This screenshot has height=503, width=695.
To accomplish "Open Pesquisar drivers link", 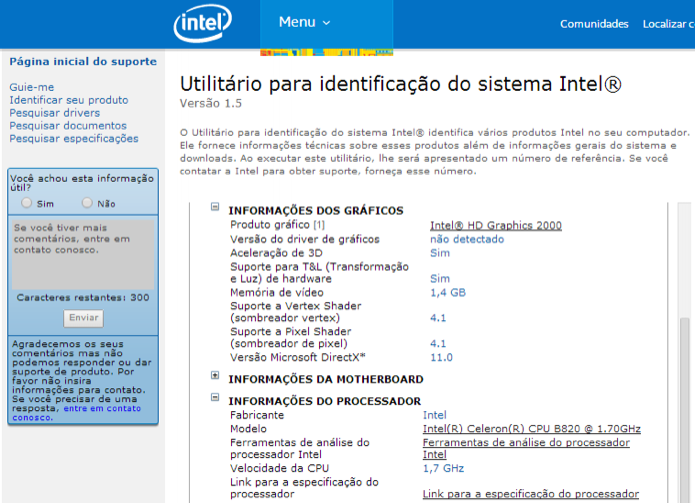I will click(x=55, y=113).
